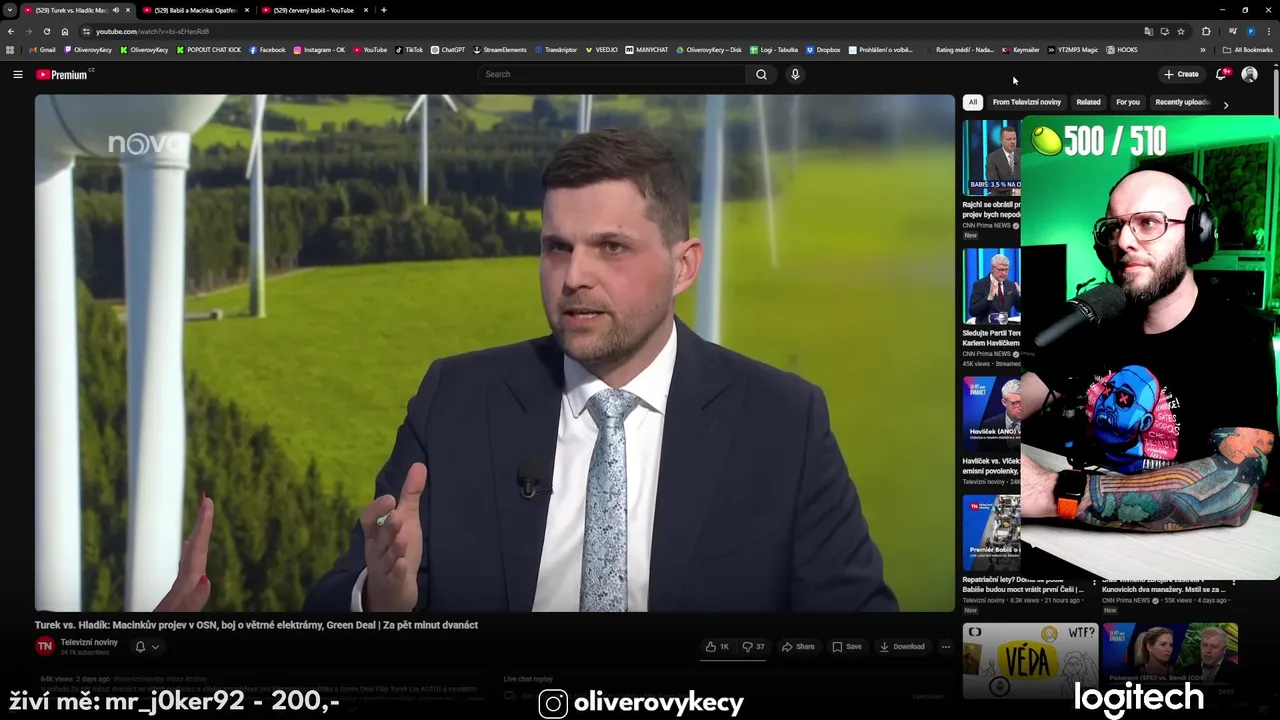The height and width of the screenshot is (720, 1280).
Task: Open the Instagram - OK bookmark
Action: [319, 50]
